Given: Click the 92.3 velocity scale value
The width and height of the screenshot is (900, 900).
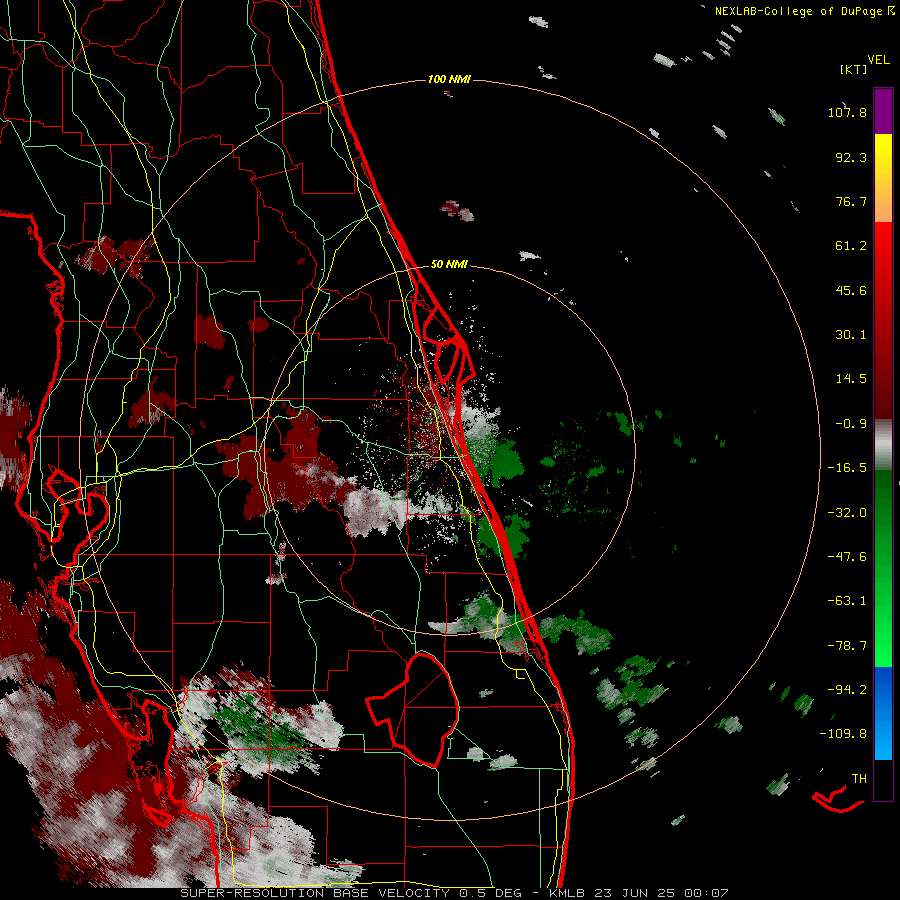Looking at the screenshot, I should [x=851, y=157].
